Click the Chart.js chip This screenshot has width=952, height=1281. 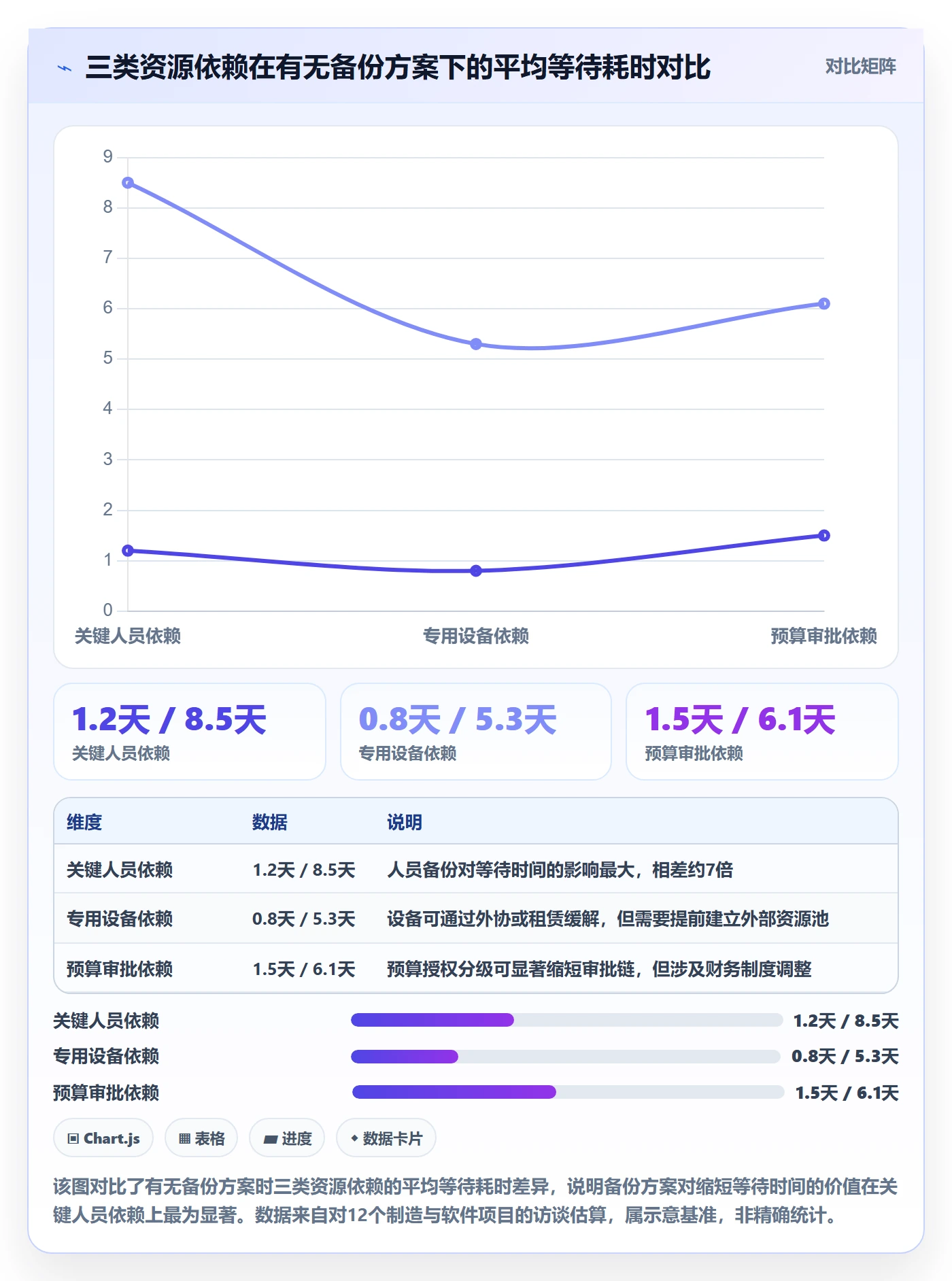(103, 1138)
